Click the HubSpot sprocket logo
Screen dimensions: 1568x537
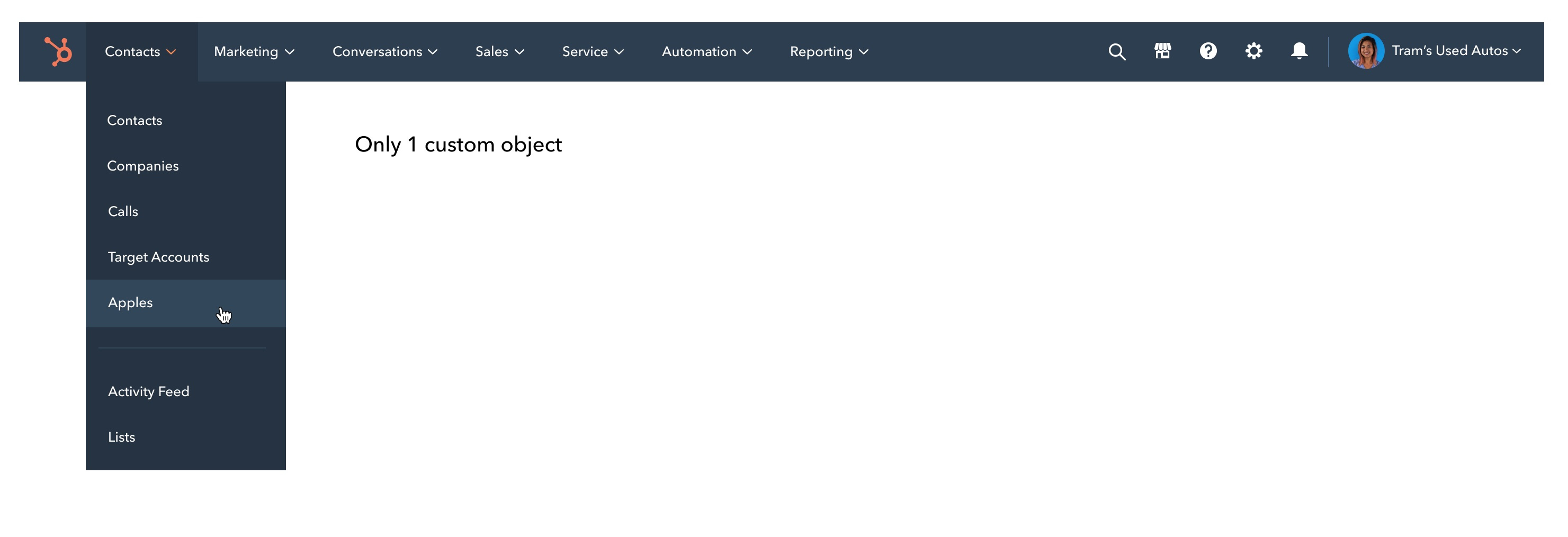[x=58, y=51]
